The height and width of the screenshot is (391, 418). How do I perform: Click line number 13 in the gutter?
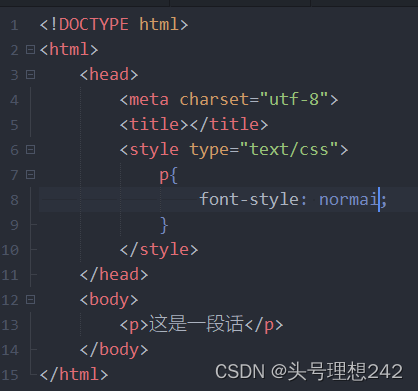10,325
